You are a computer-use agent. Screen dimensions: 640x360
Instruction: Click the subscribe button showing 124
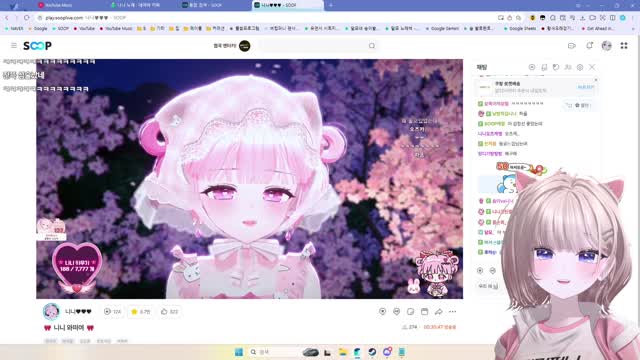113,311
